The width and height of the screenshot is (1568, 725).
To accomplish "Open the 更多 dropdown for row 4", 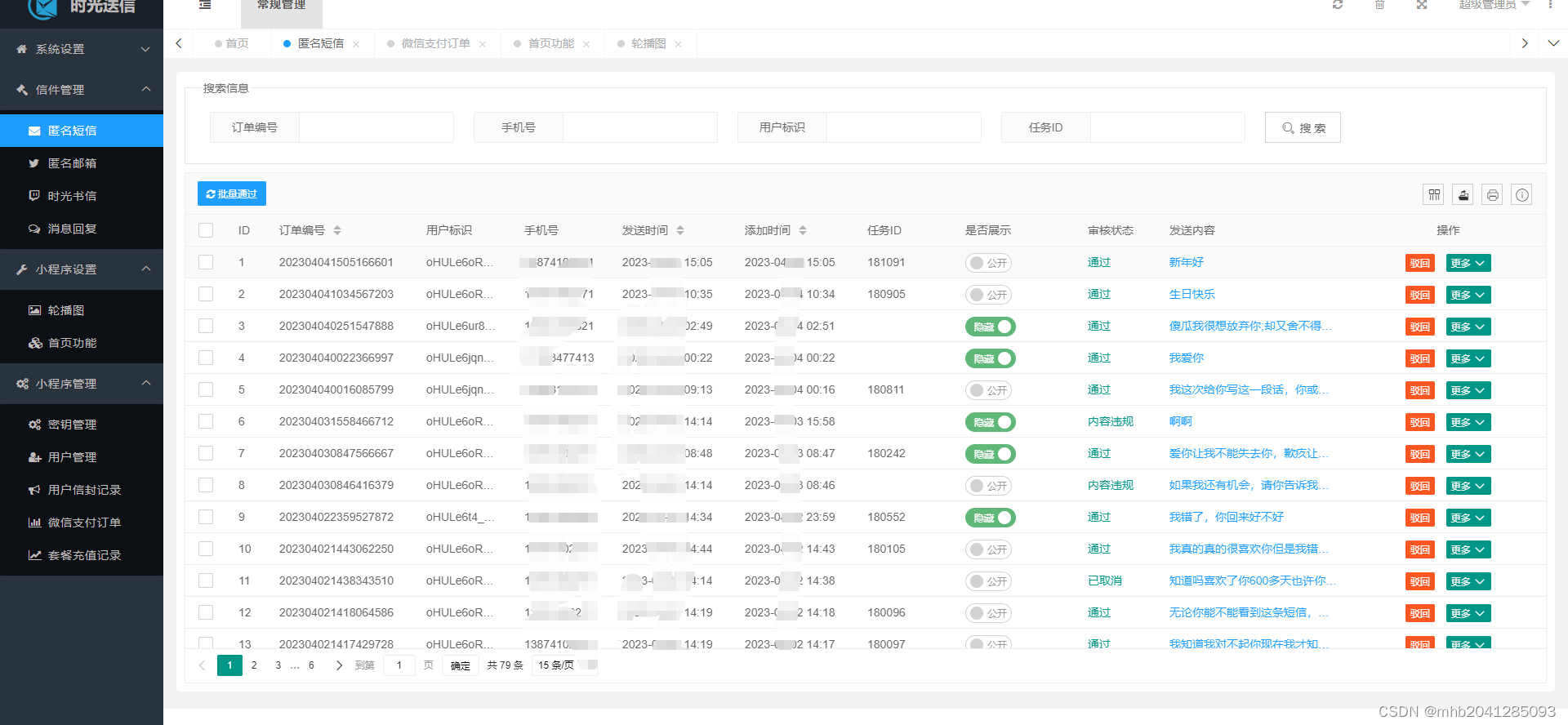I will coord(1468,358).
